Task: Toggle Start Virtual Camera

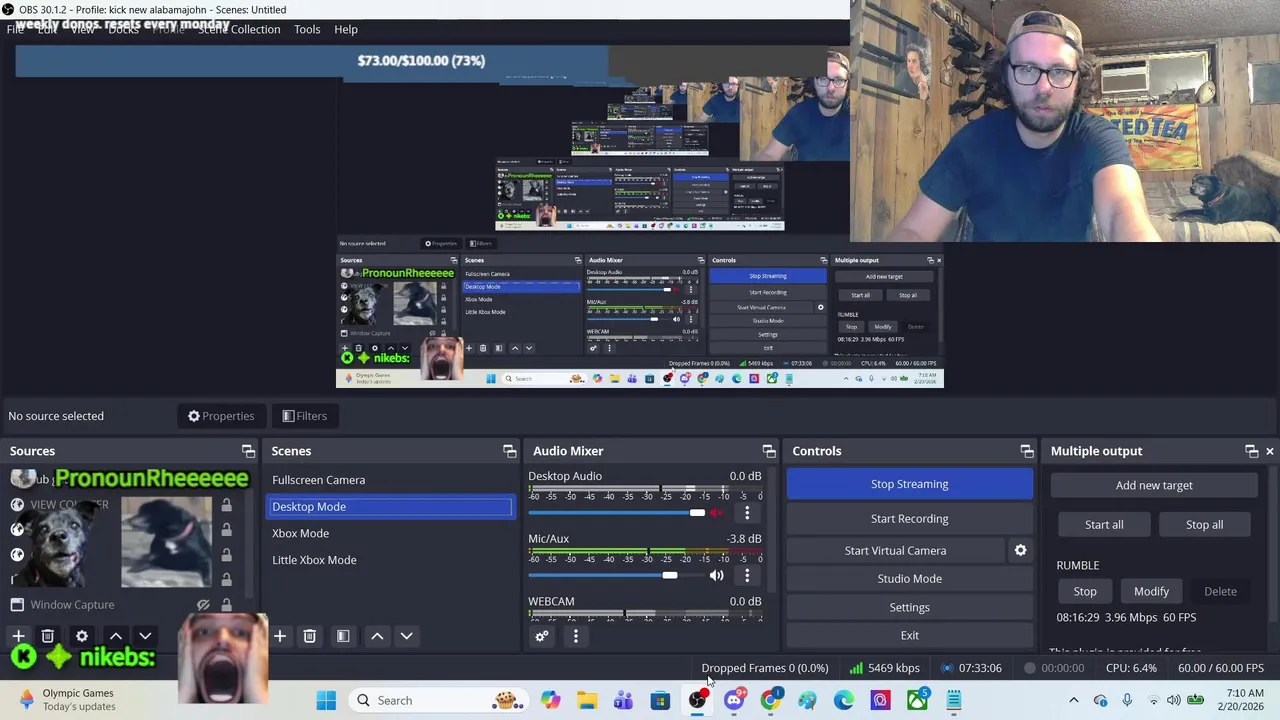Action: [895, 551]
